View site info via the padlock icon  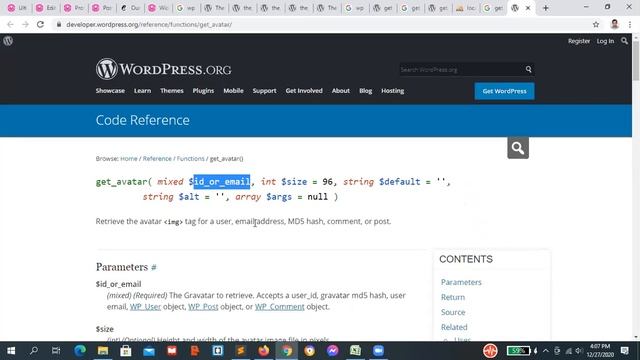[59, 24]
